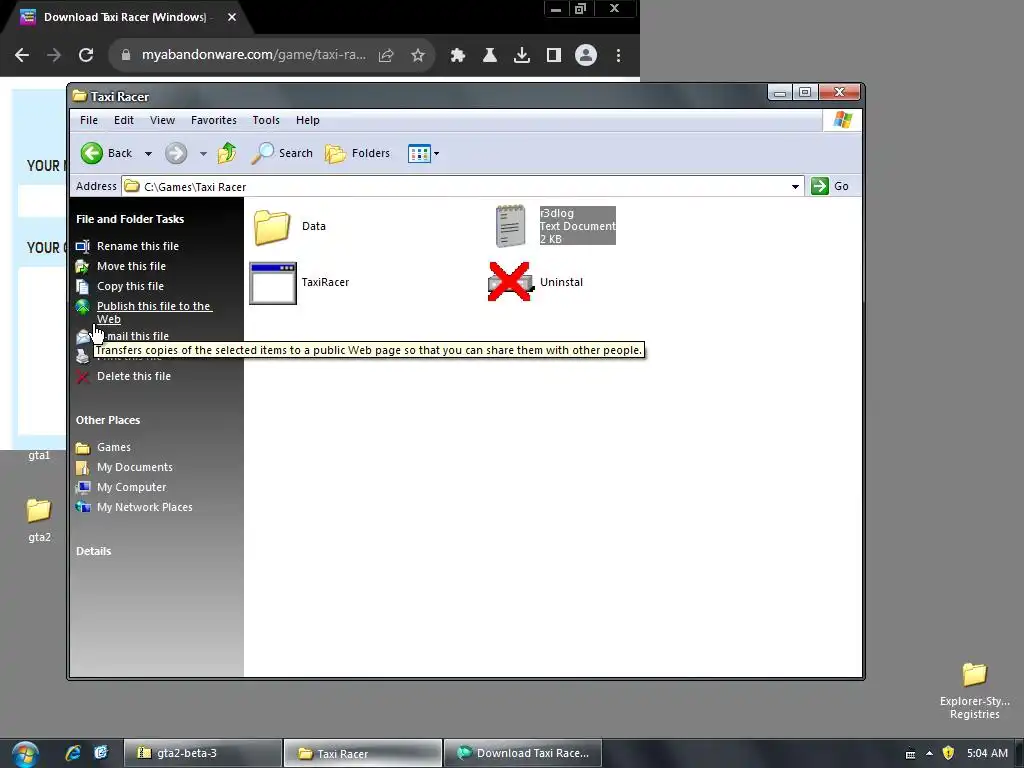Open the Favorites menu
The height and width of the screenshot is (768, 1024).
click(x=214, y=120)
